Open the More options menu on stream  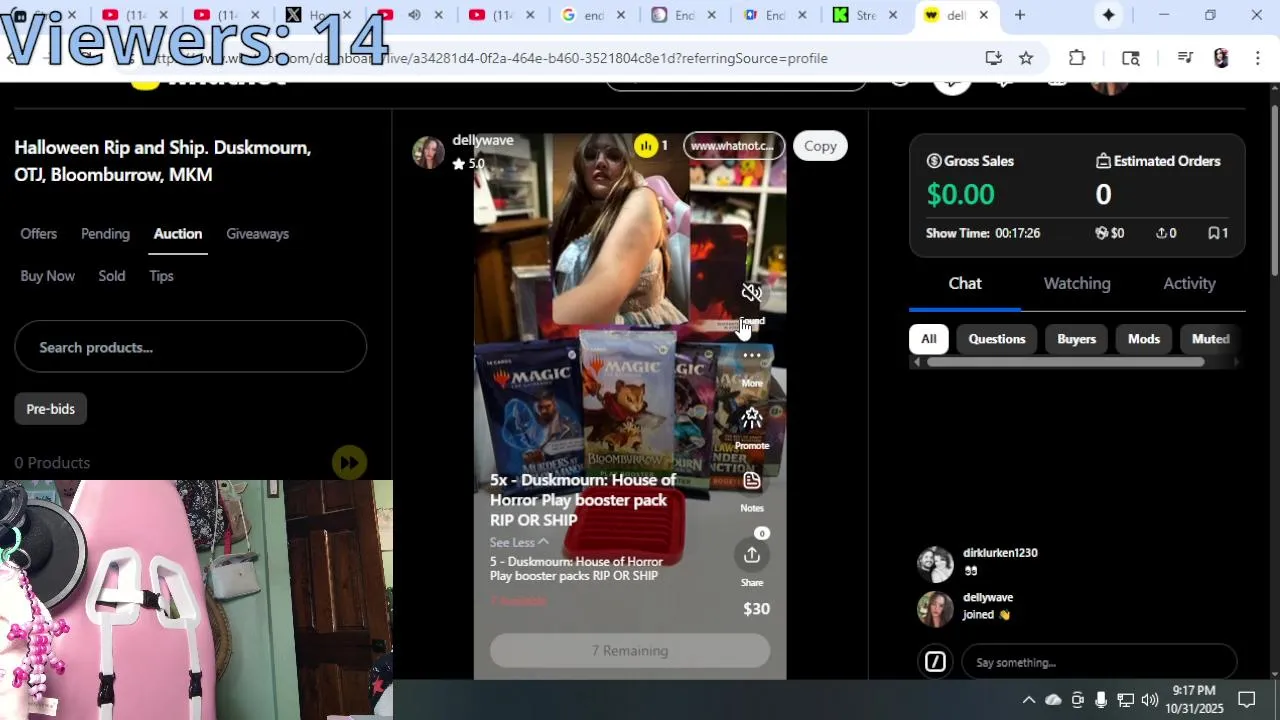752,356
